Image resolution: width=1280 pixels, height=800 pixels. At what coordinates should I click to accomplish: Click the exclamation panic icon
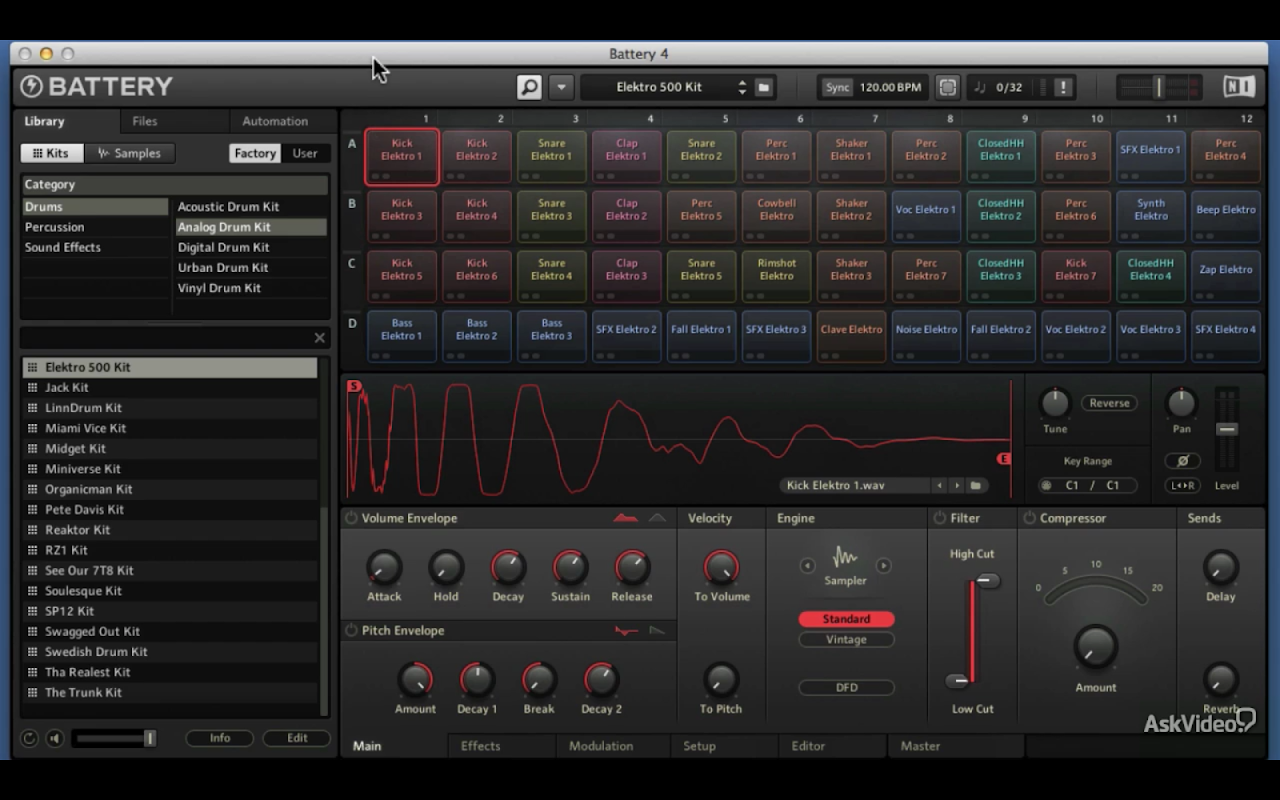[1063, 87]
